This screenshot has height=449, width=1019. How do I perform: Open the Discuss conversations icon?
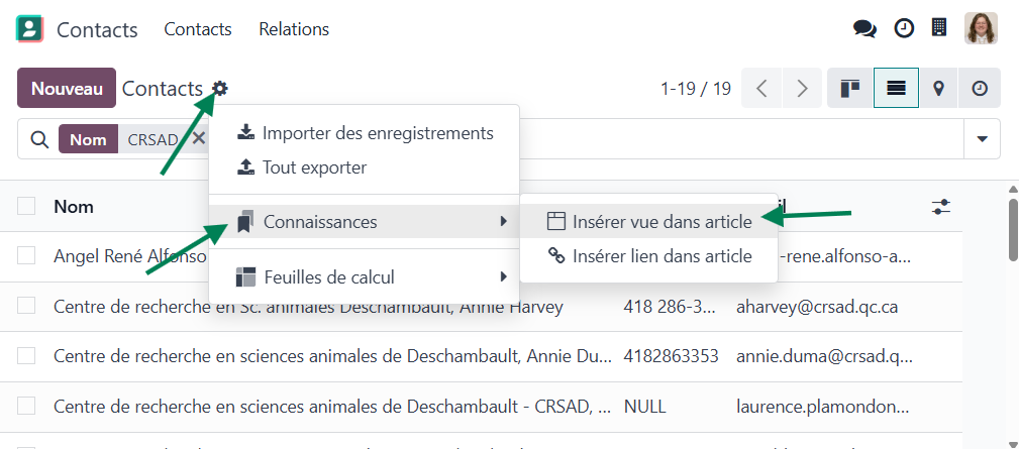[x=864, y=29]
